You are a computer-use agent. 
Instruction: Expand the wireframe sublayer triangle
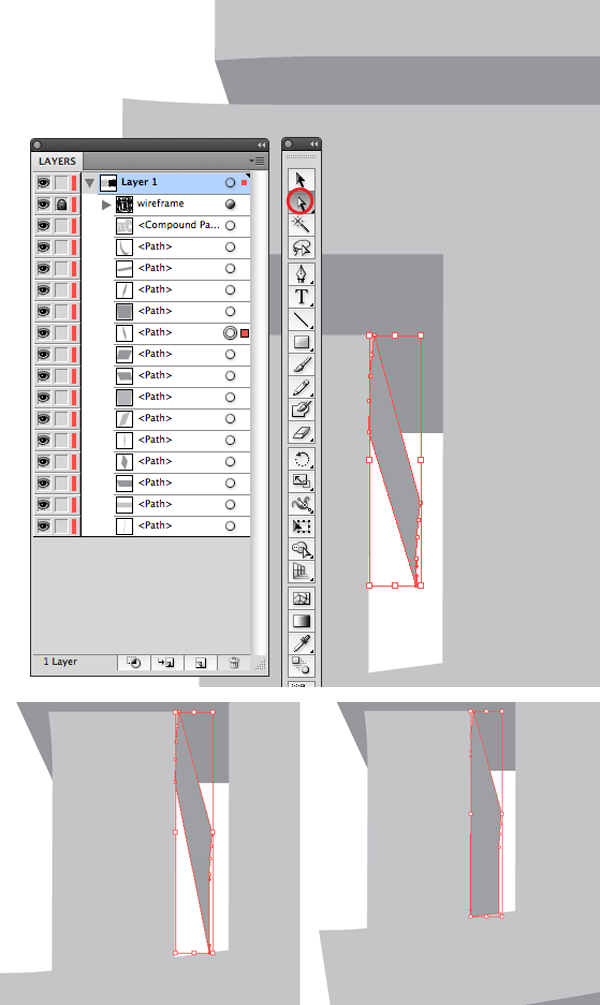(106, 204)
